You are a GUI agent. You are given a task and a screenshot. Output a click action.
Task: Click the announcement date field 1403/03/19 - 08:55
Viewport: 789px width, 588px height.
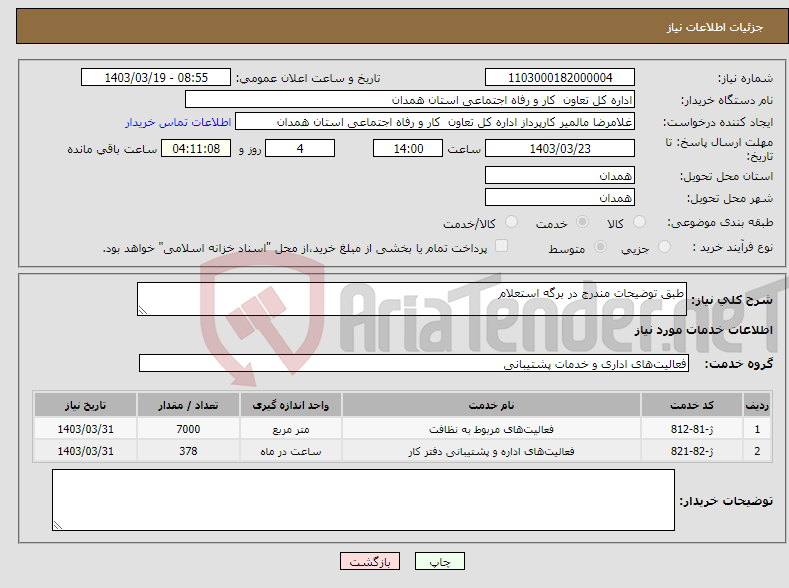[155, 77]
